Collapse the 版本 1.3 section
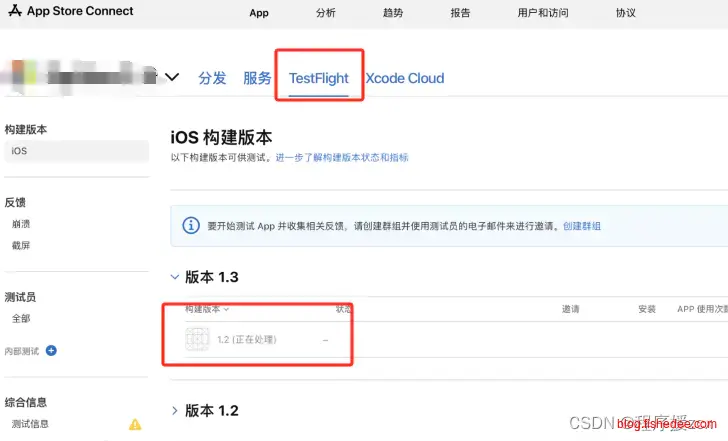The width and height of the screenshot is (728, 441). click(175, 277)
